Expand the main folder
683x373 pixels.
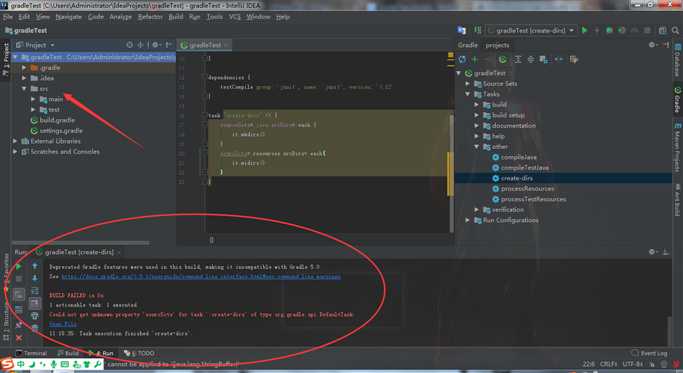(x=33, y=99)
